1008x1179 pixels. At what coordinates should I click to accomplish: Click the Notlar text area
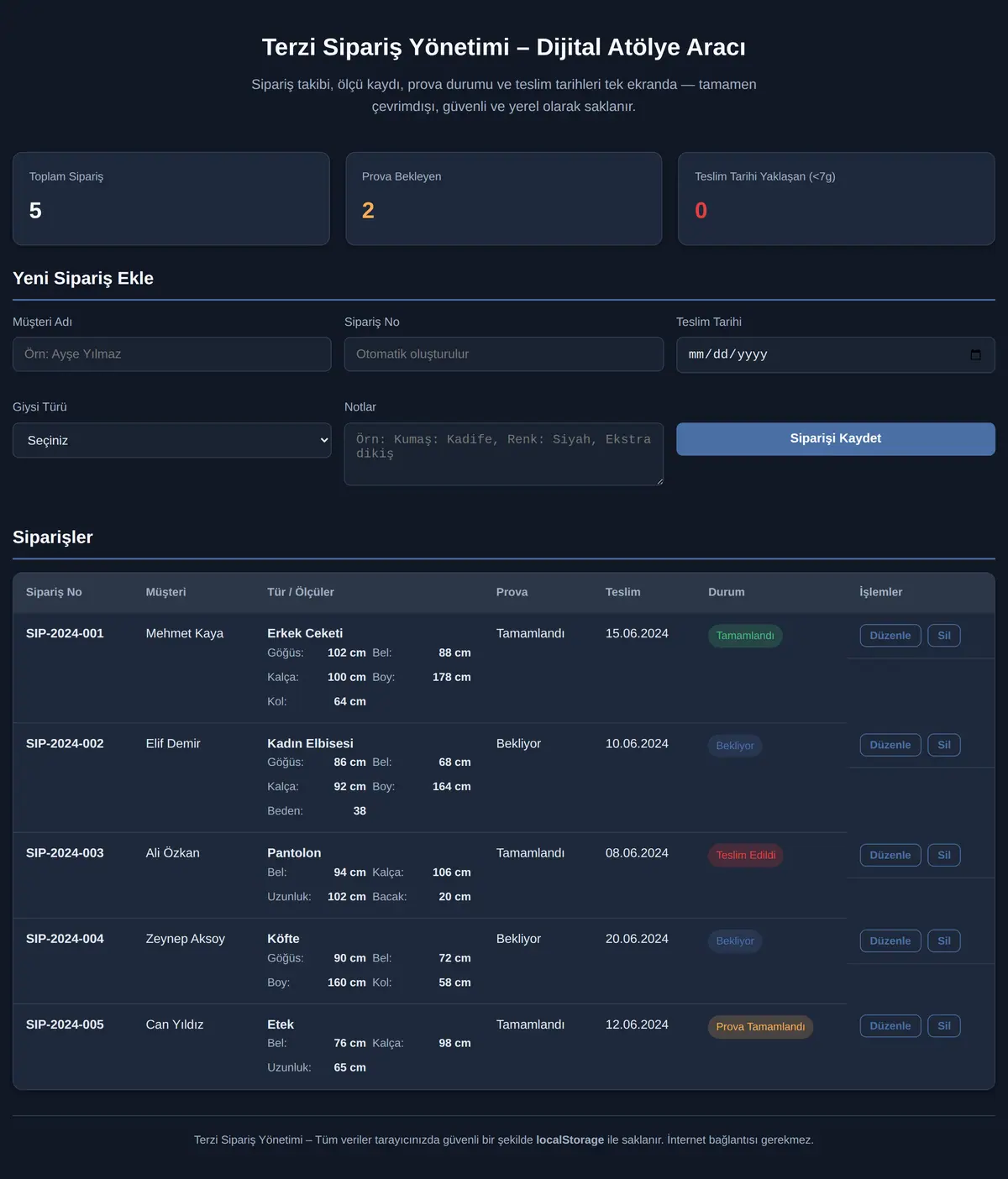point(504,454)
